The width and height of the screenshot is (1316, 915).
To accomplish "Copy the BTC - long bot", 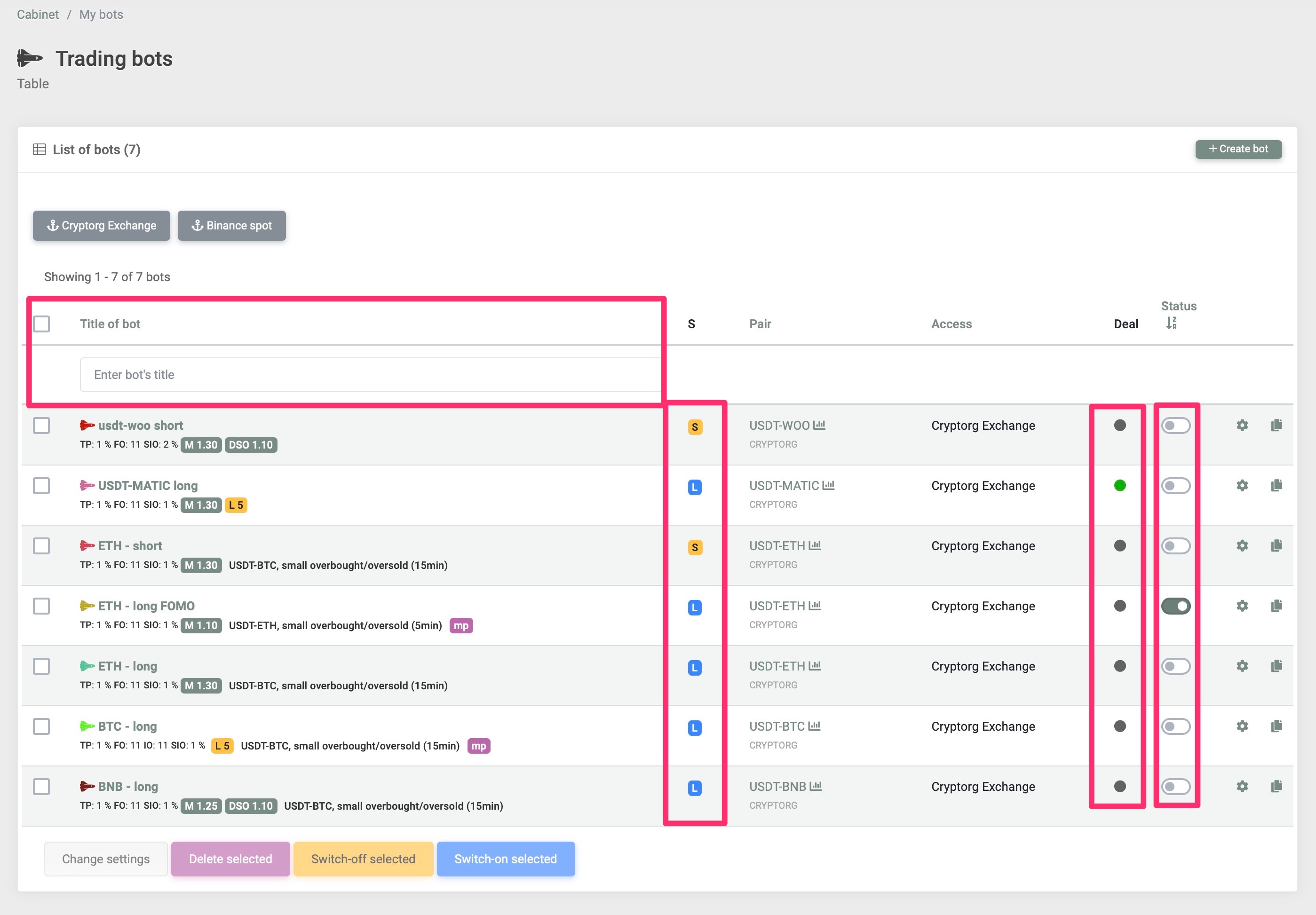I will click(x=1276, y=726).
